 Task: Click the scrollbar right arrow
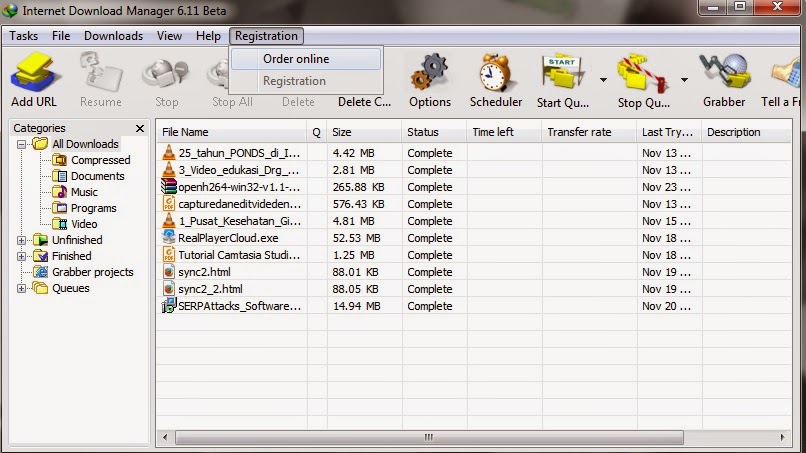tap(782, 438)
